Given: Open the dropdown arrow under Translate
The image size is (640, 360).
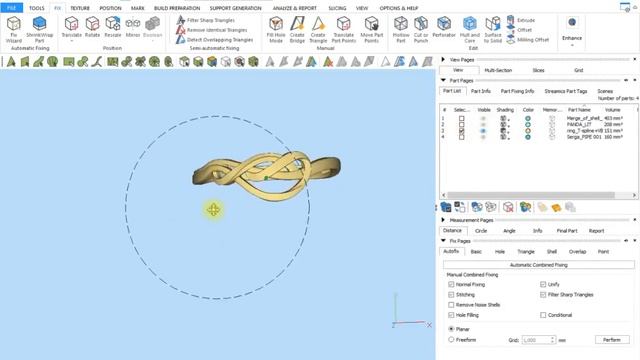Looking at the screenshot, I should pyautogui.click(x=71, y=41).
